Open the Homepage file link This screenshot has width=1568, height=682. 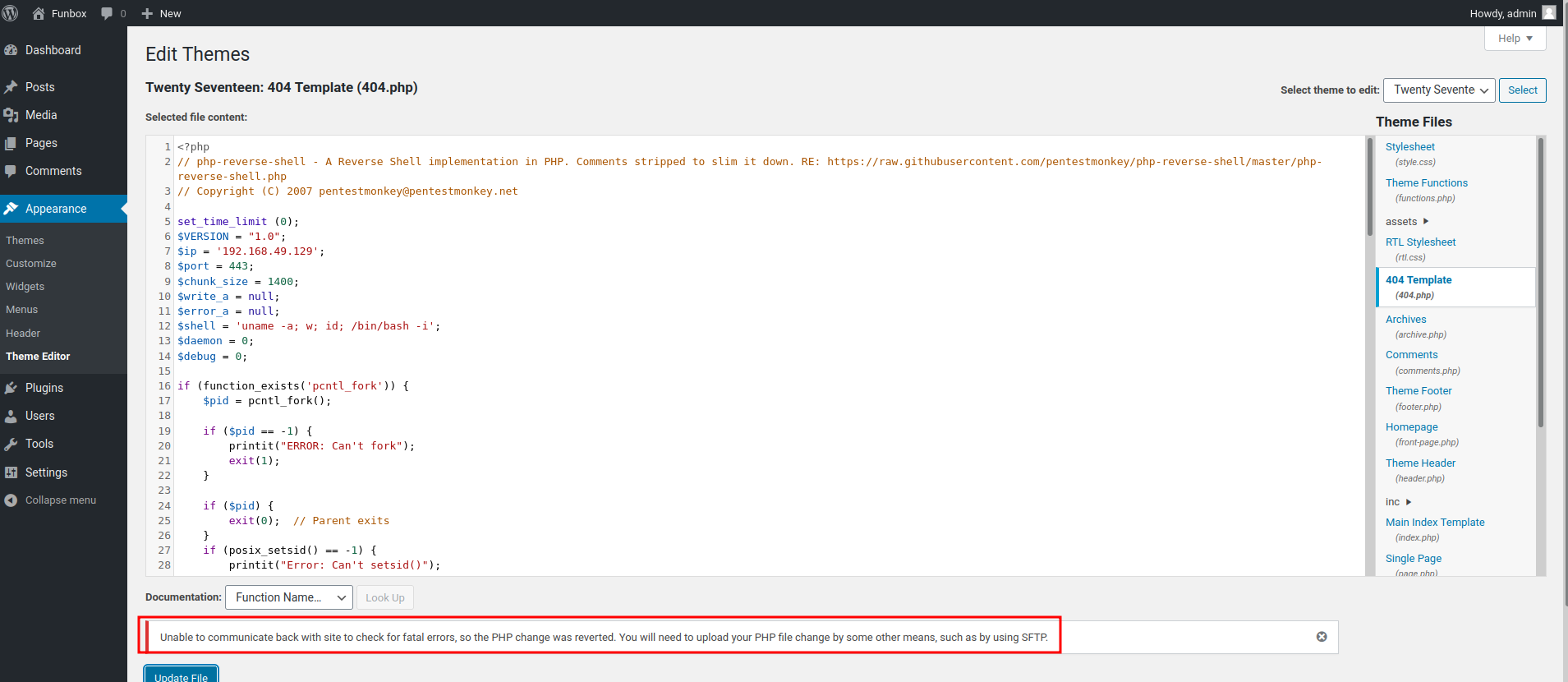pyautogui.click(x=1412, y=426)
